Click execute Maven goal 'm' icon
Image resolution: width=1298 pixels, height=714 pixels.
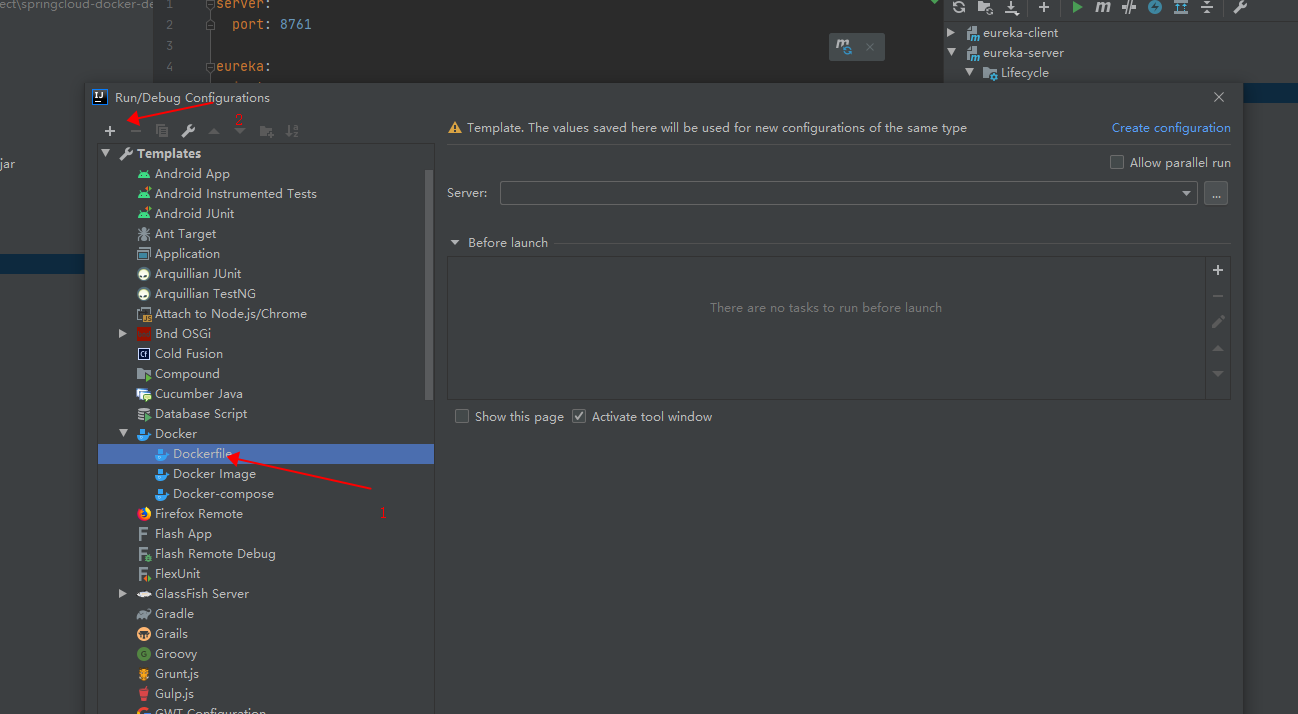1103,7
